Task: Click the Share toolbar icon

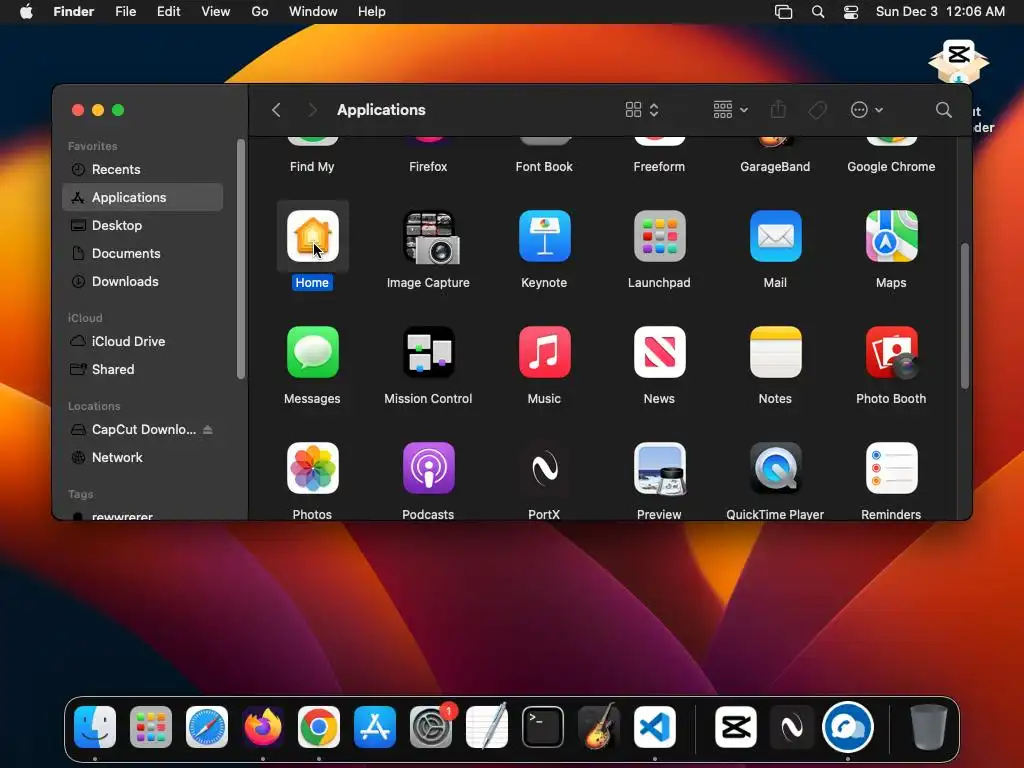Action: tap(777, 109)
